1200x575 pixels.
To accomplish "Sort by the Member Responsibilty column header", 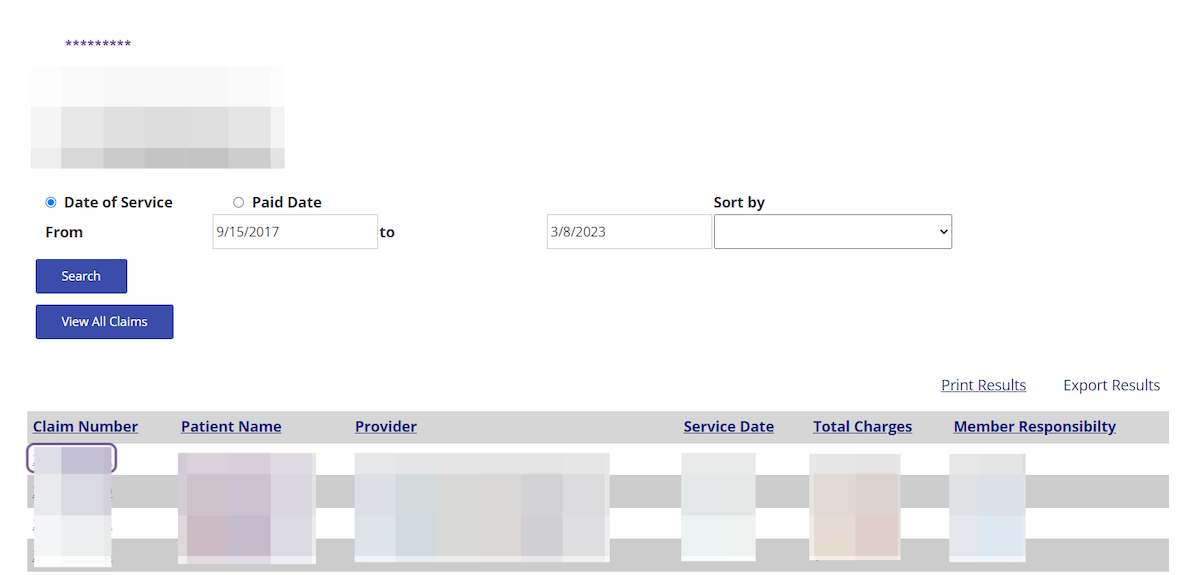I will click(x=1035, y=426).
